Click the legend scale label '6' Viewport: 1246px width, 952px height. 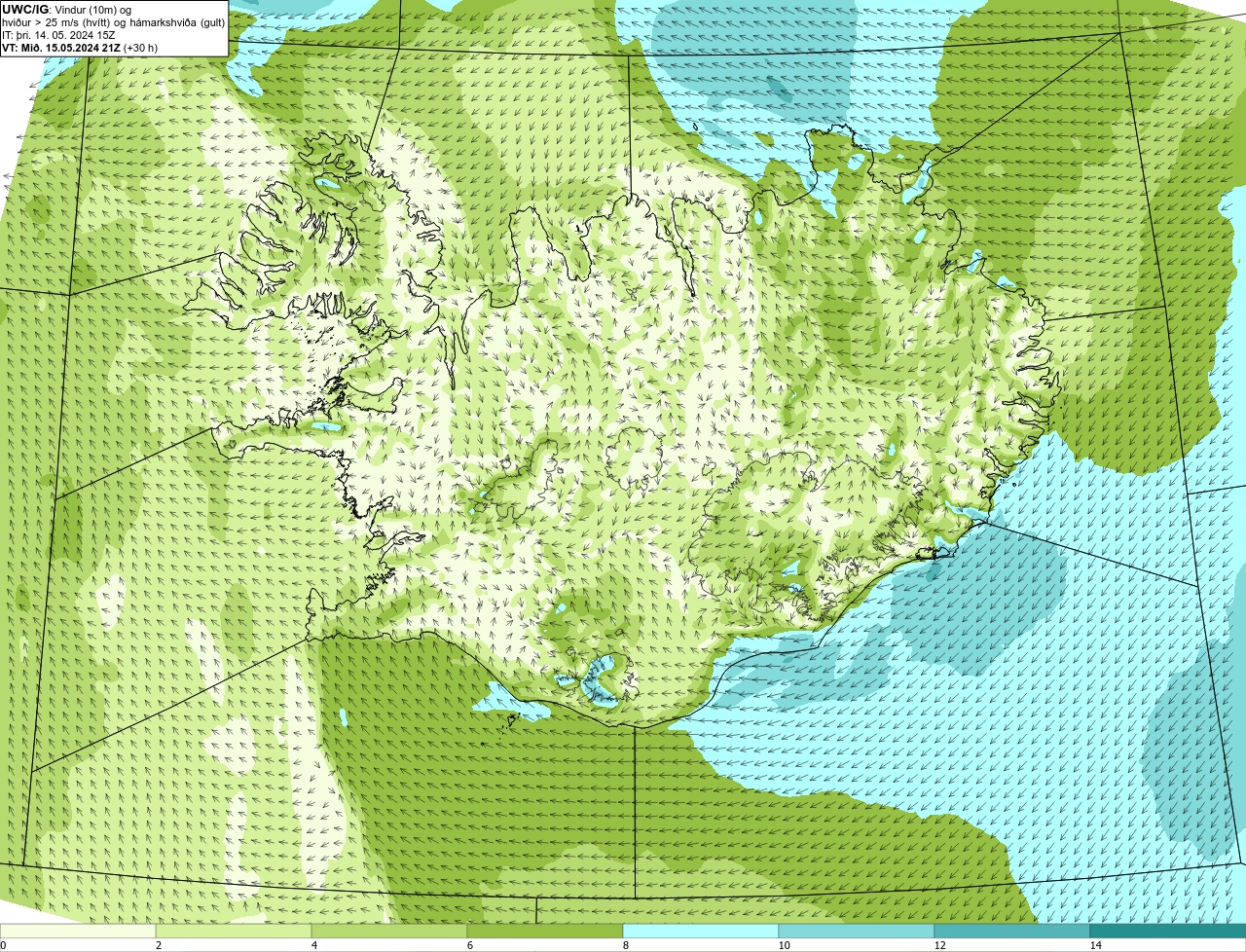point(470,945)
